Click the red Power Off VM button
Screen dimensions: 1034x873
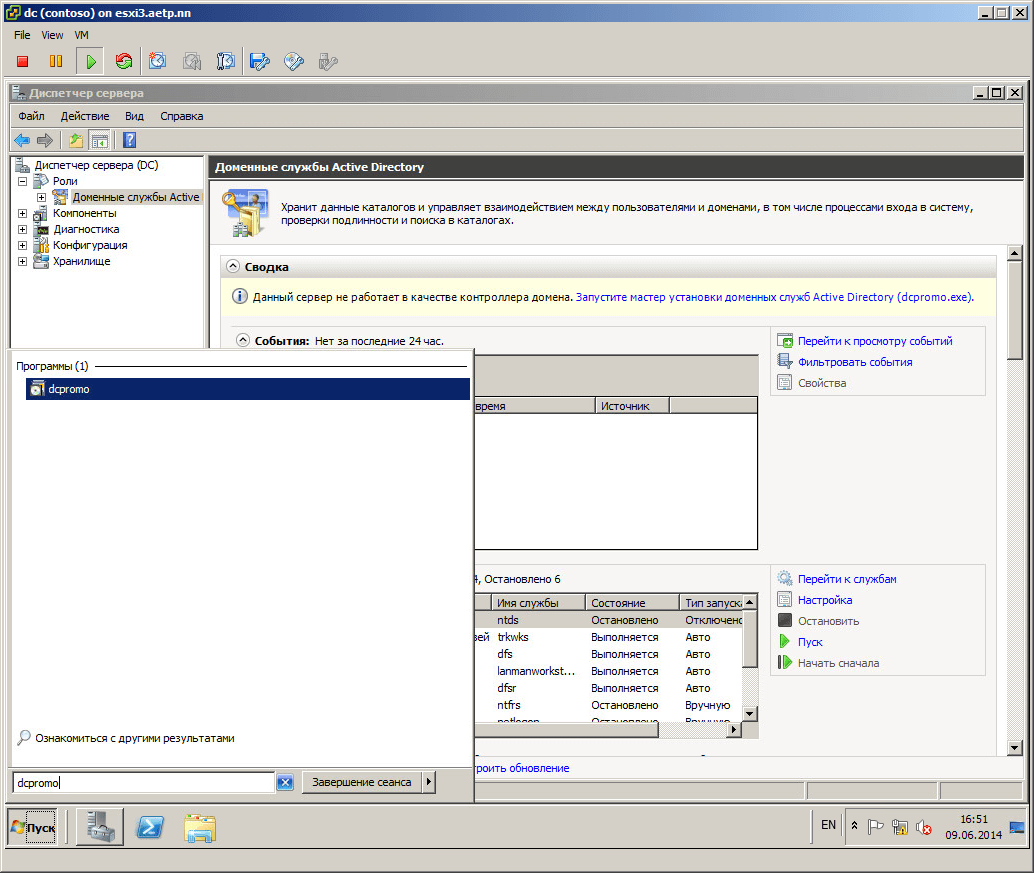click(x=23, y=62)
